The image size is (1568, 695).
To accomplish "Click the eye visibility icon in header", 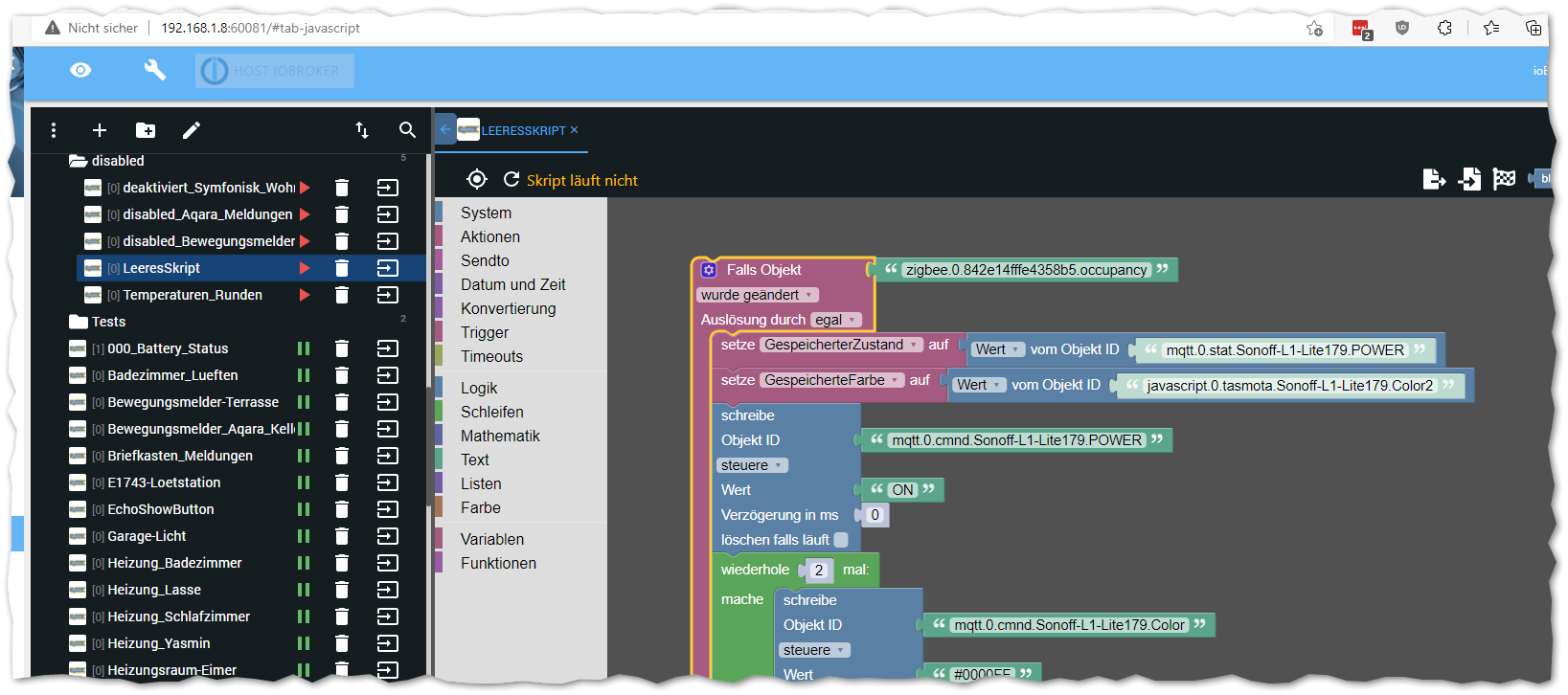I will pyautogui.click(x=80, y=70).
